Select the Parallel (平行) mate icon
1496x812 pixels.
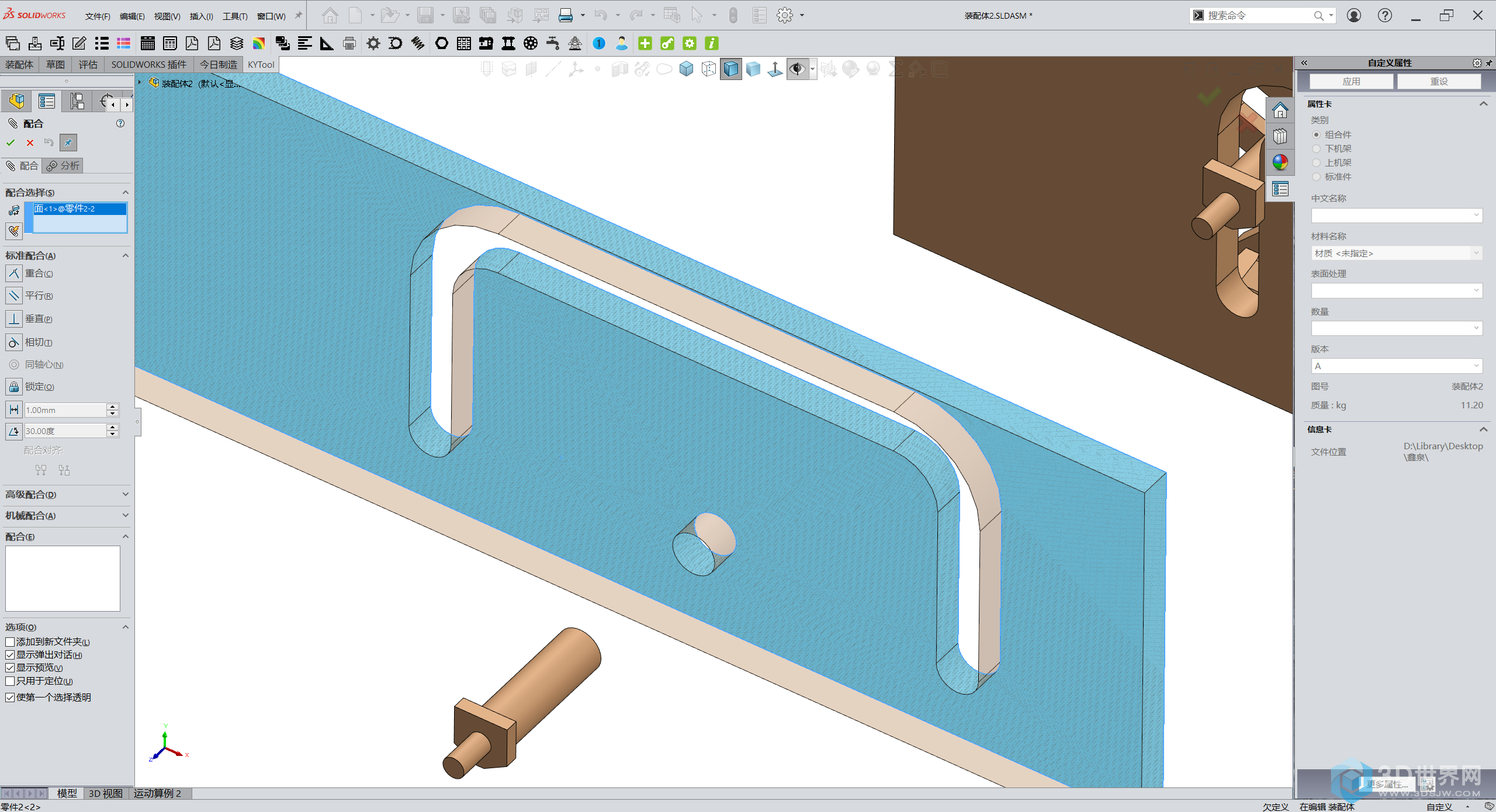click(14, 296)
